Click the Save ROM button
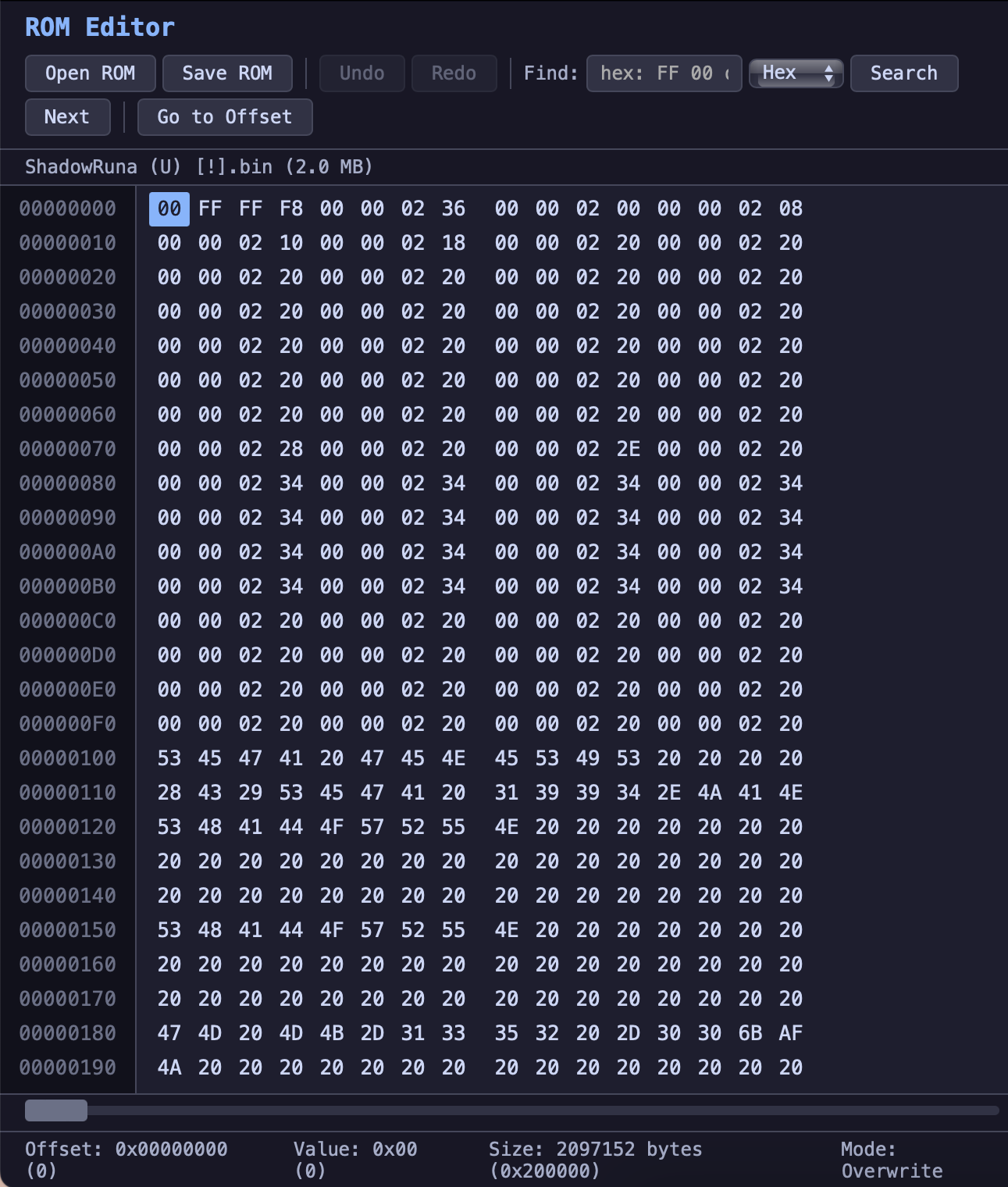 (x=227, y=73)
